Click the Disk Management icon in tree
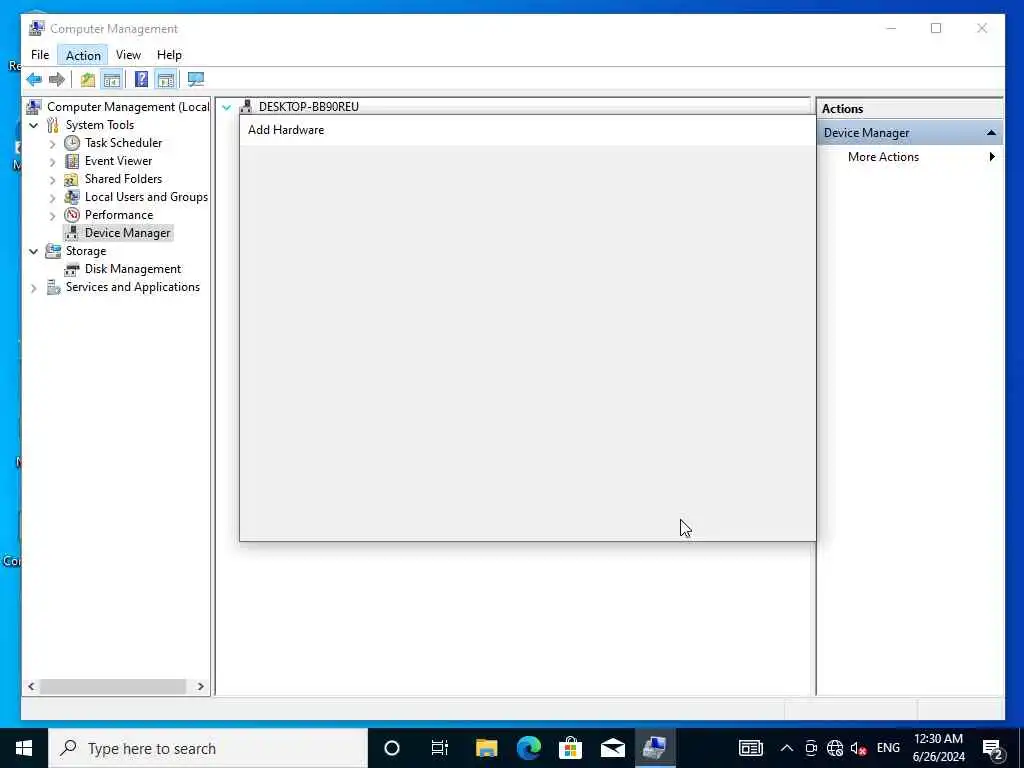The image size is (1024, 768). 72,269
